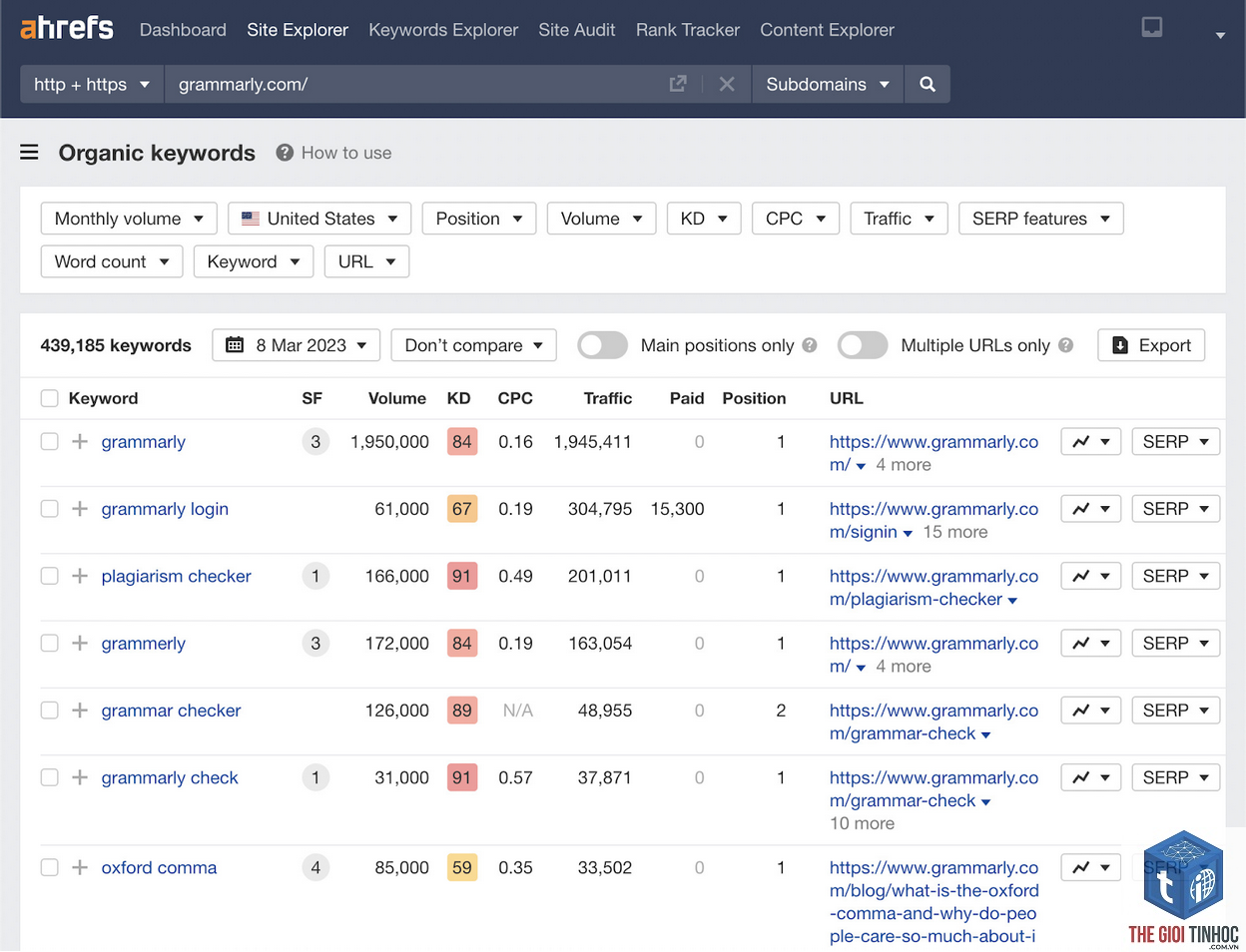
Task: Open the http + https protocol dropdown
Action: click(x=92, y=84)
